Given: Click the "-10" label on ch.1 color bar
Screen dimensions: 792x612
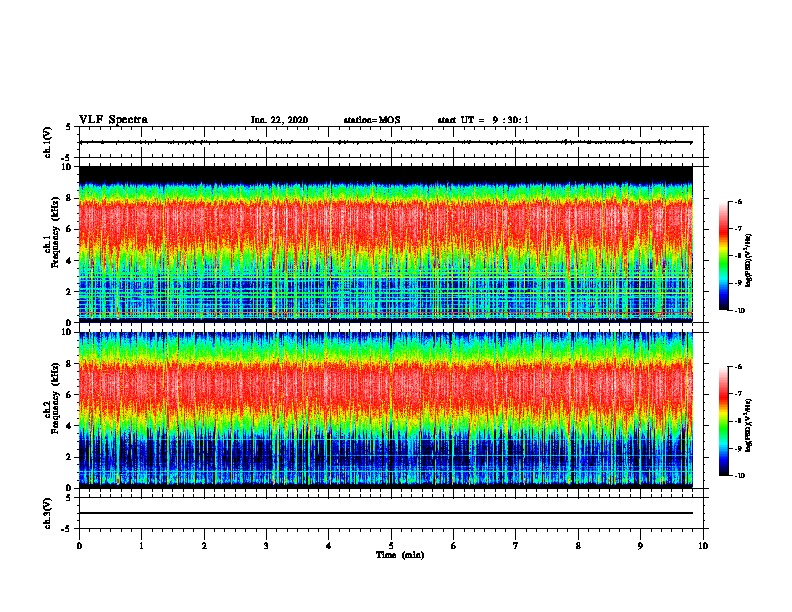Looking at the screenshot, I should coord(739,311).
